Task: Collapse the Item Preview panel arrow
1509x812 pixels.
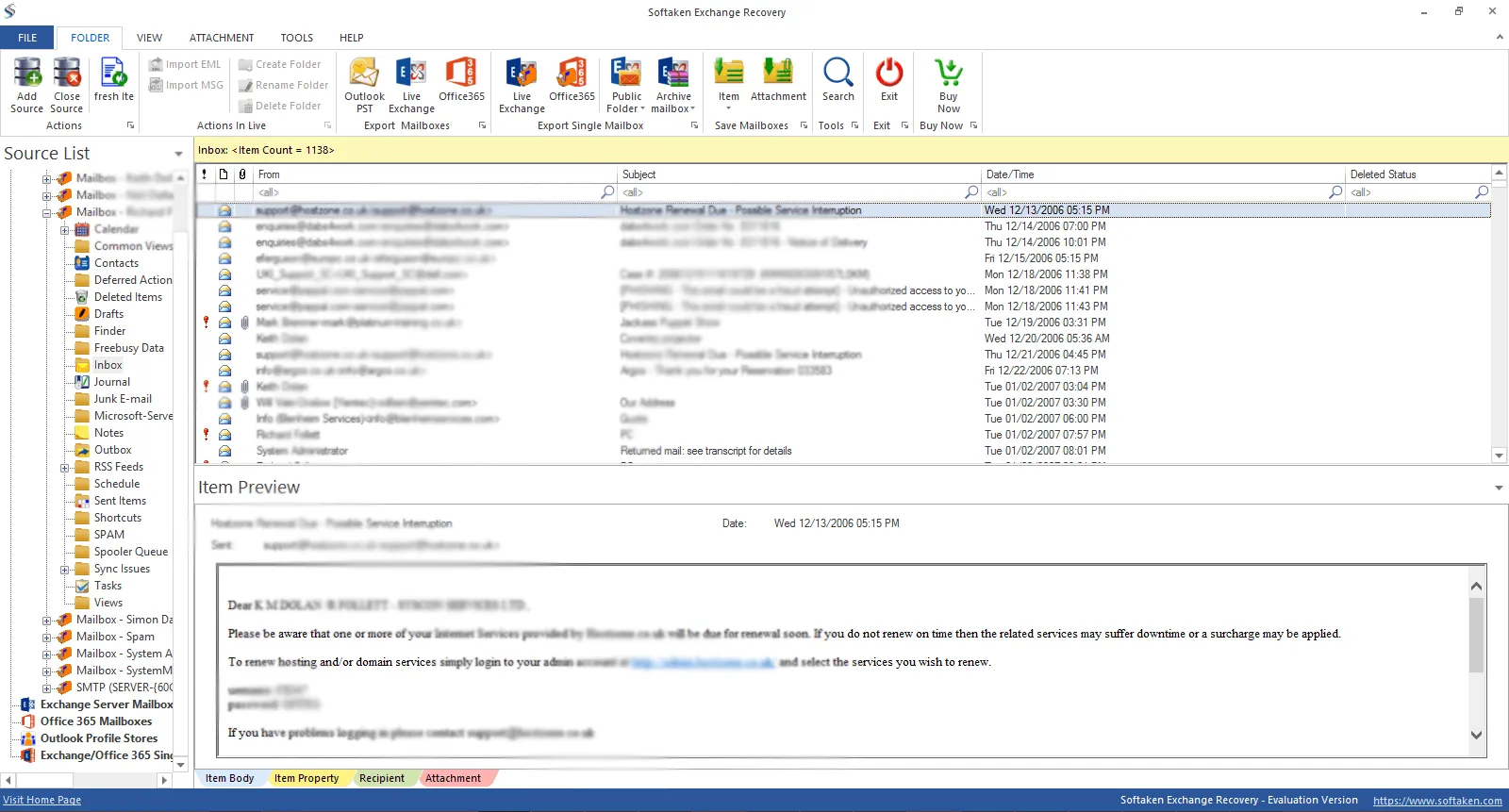Action: 1499,488
